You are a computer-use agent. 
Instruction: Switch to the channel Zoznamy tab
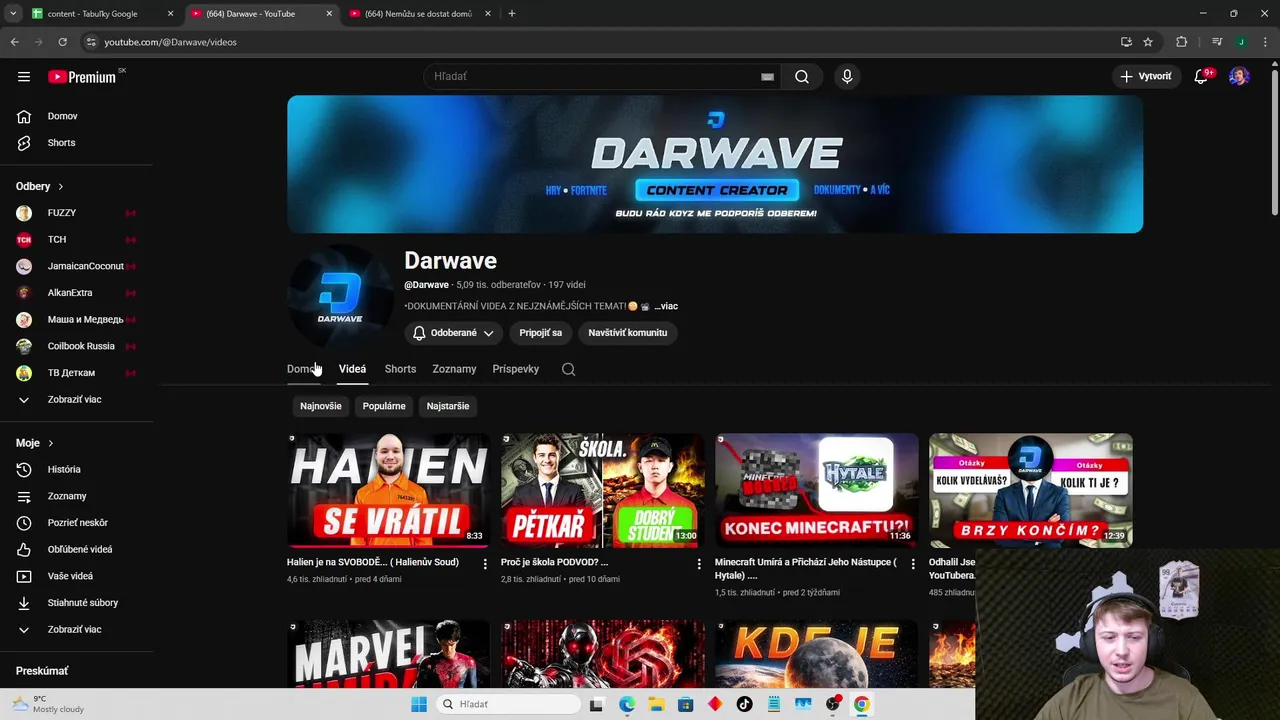pos(454,369)
